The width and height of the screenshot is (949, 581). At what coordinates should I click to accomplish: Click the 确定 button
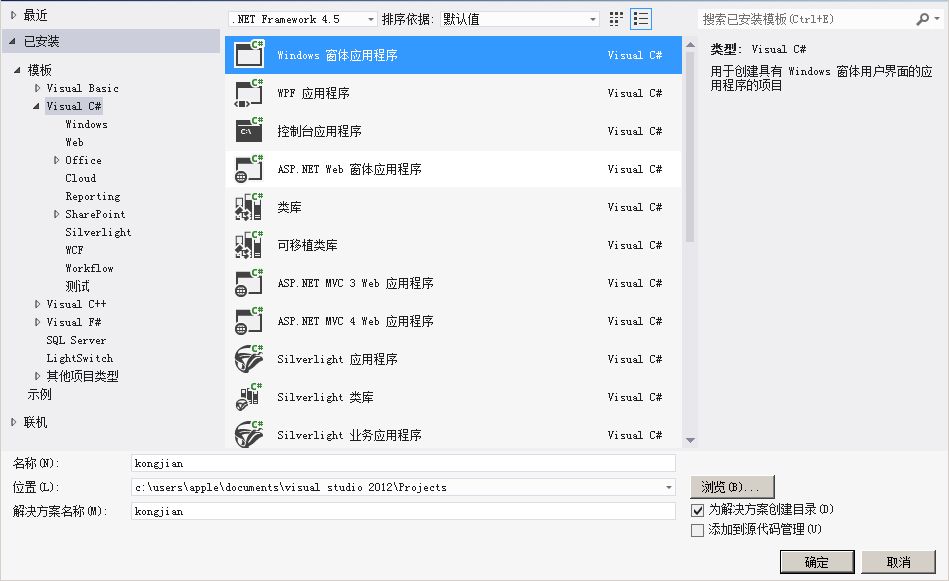[x=817, y=562]
